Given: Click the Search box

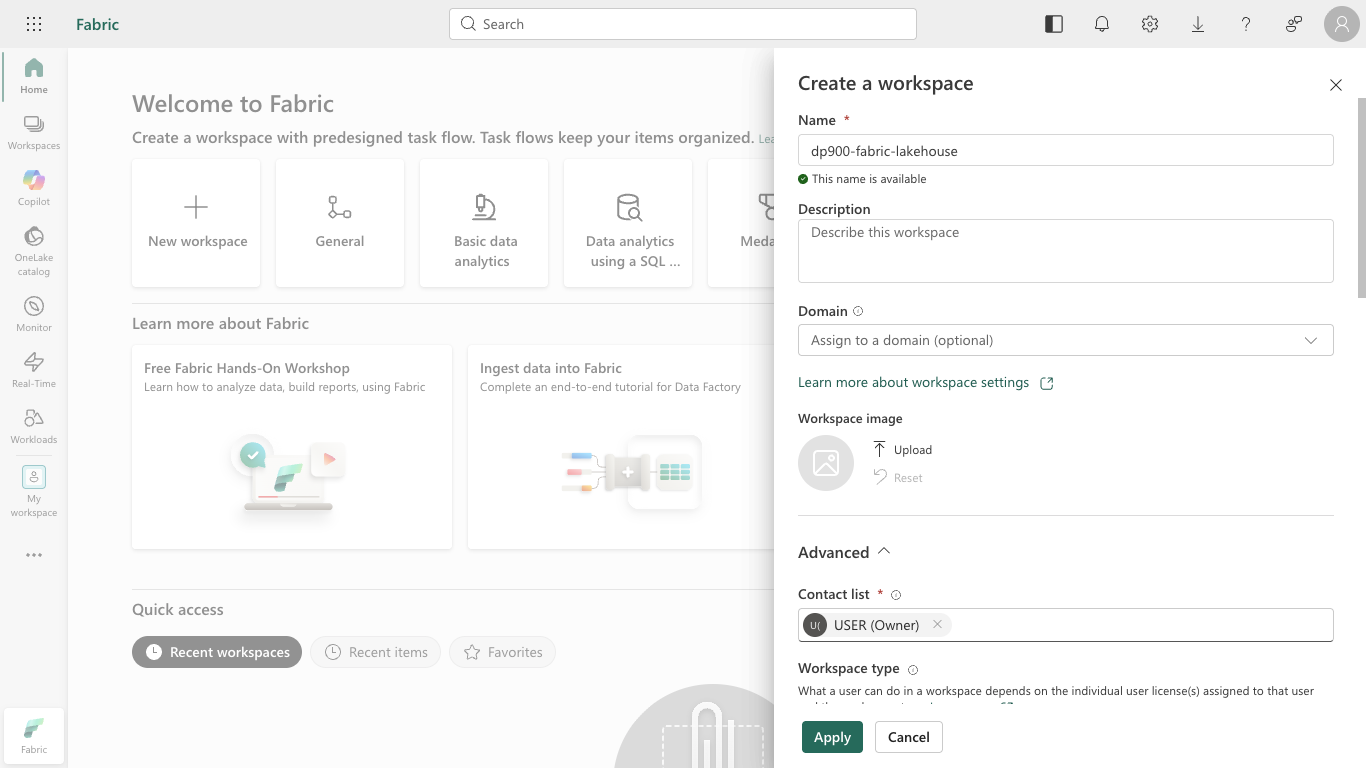Looking at the screenshot, I should pyautogui.click(x=683, y=24).
